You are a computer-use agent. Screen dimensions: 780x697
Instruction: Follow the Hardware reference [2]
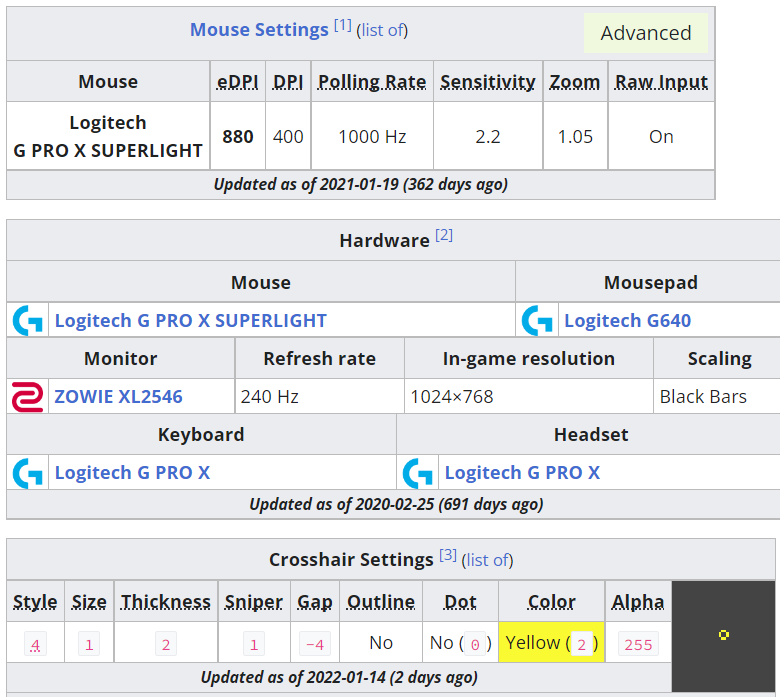(444, 235)
